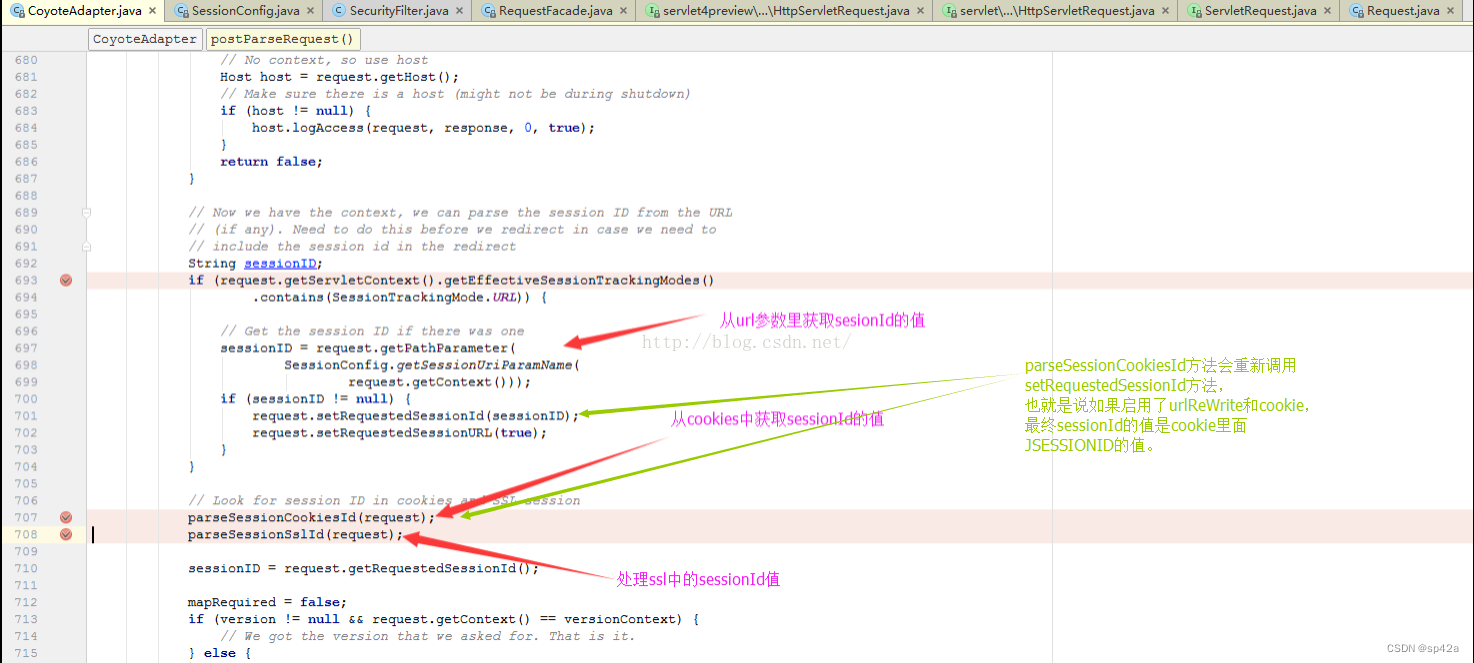Toggle the breakpoint on line 707
The width and height of the screenshot is (1474, 663).
(x=66, y=517)
